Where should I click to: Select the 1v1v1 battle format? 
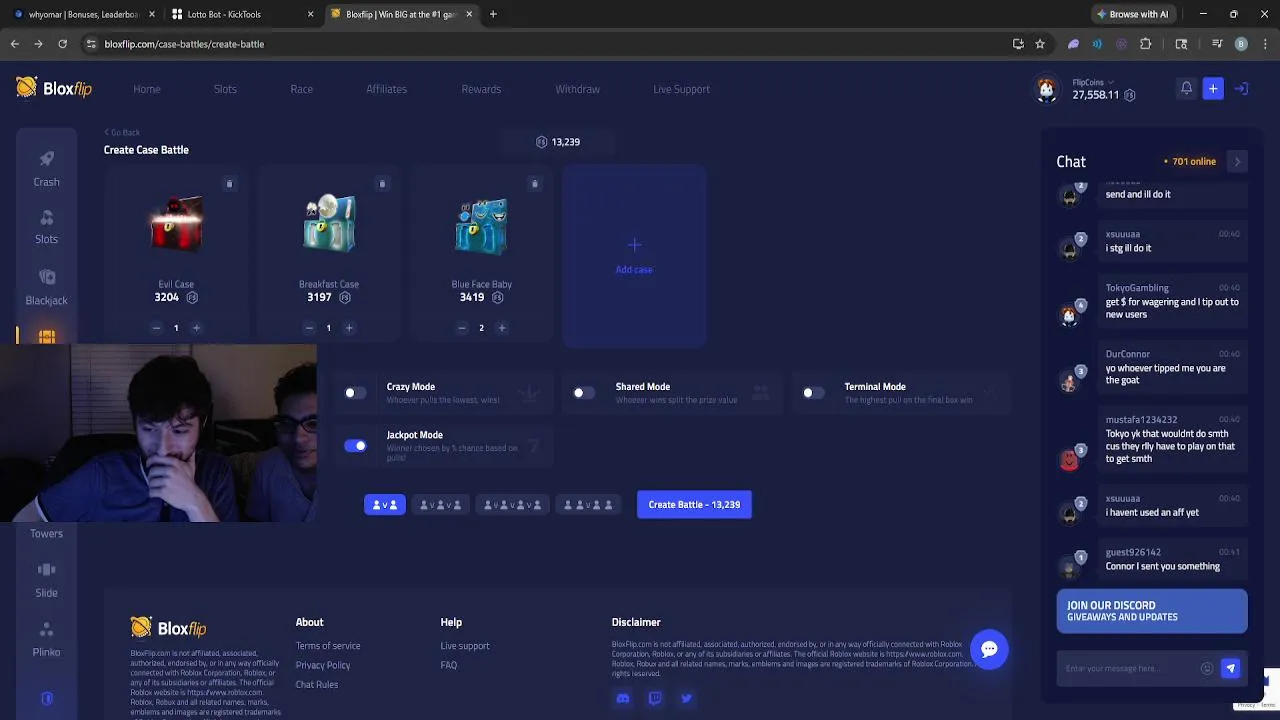click(x=440, y=505)
